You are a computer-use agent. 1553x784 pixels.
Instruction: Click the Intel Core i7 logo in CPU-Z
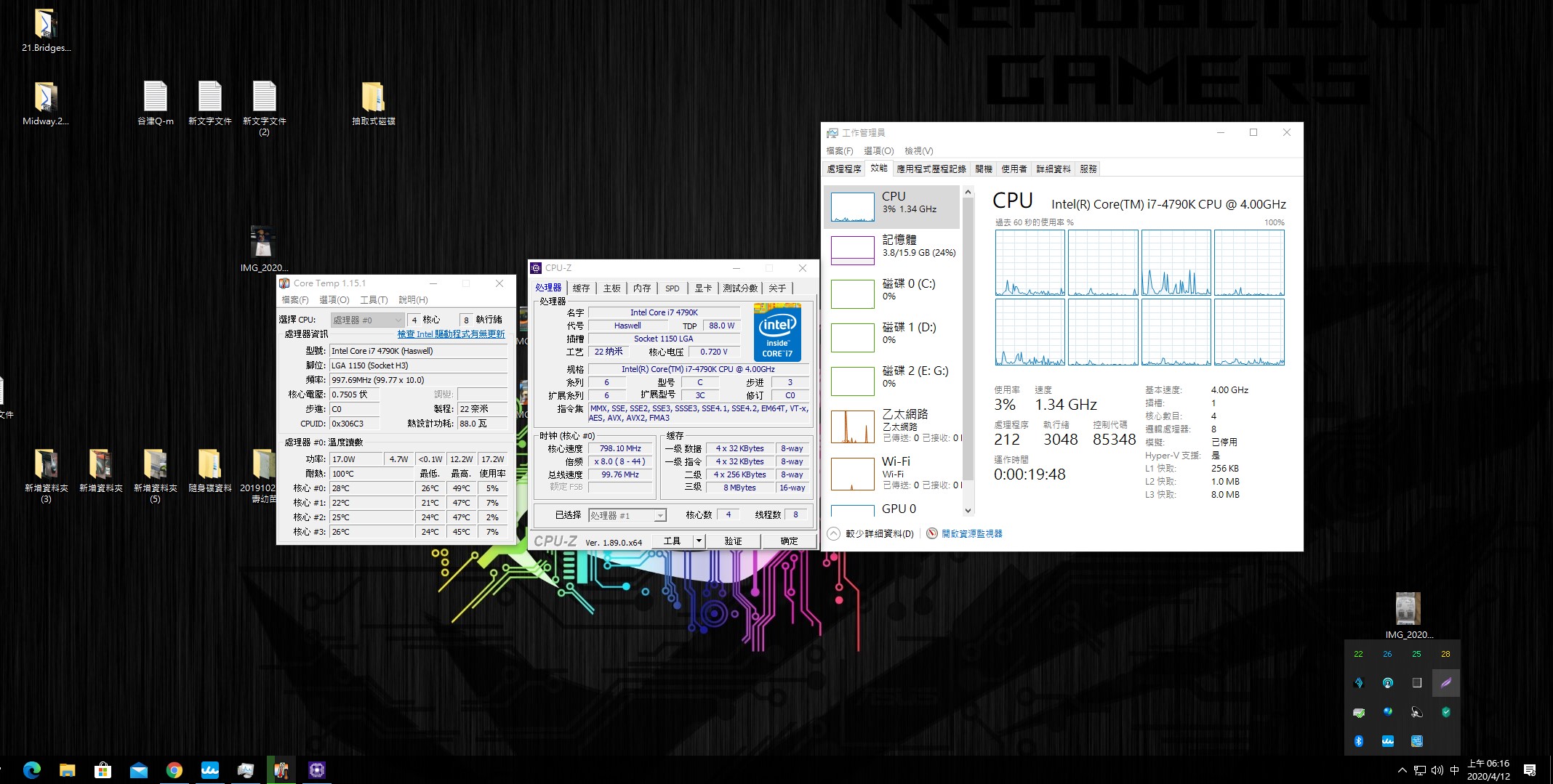[x=777, y=332]
